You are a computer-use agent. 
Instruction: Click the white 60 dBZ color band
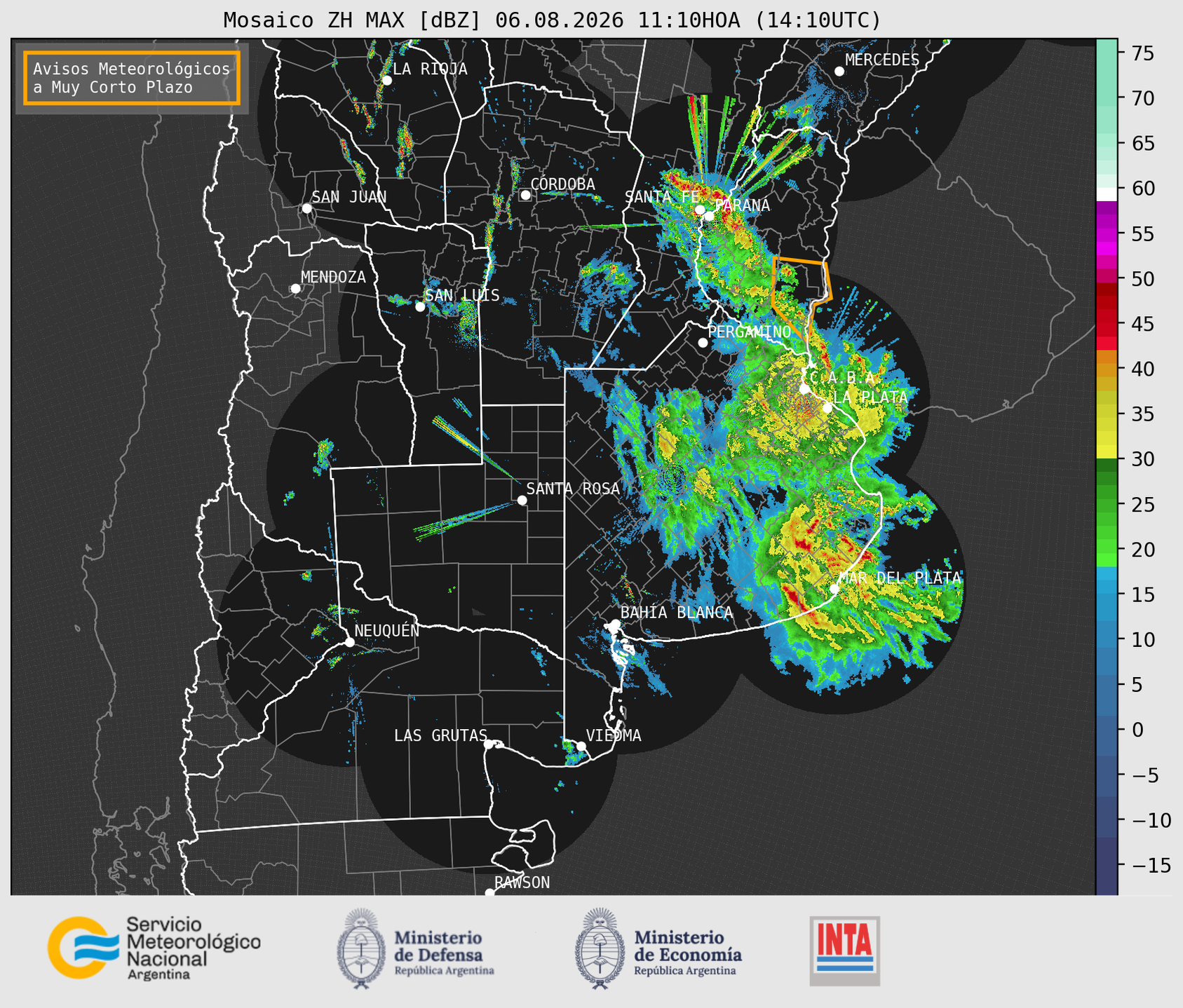(1107, 194)
